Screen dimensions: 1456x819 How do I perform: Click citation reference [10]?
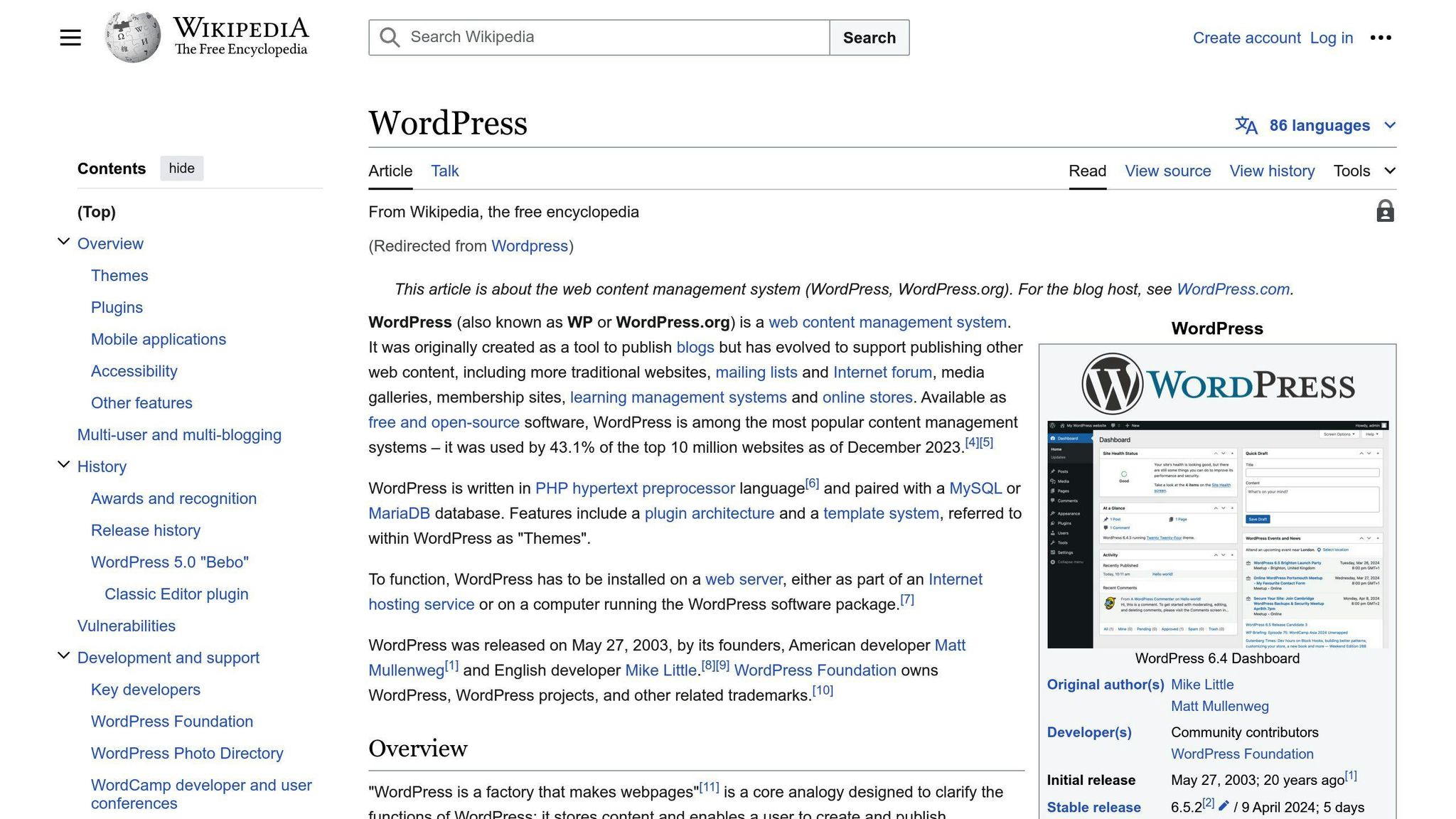(x=823, y=690)
